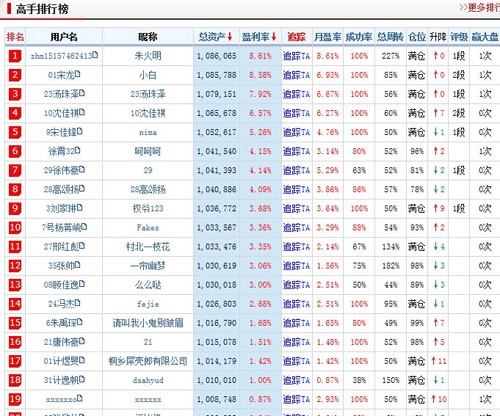Open the 更多排行 link
Screen dimensions: 500x416
[480, 7]
